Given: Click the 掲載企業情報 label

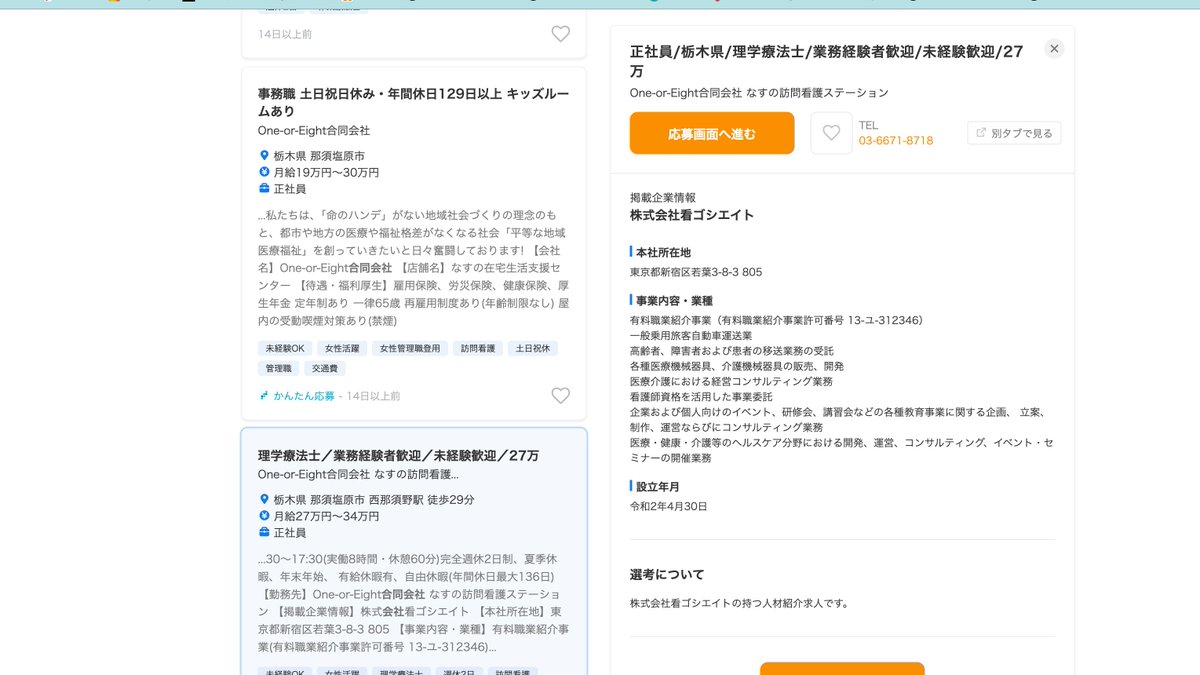Looking at the screenshot, I should click(663, 198).
